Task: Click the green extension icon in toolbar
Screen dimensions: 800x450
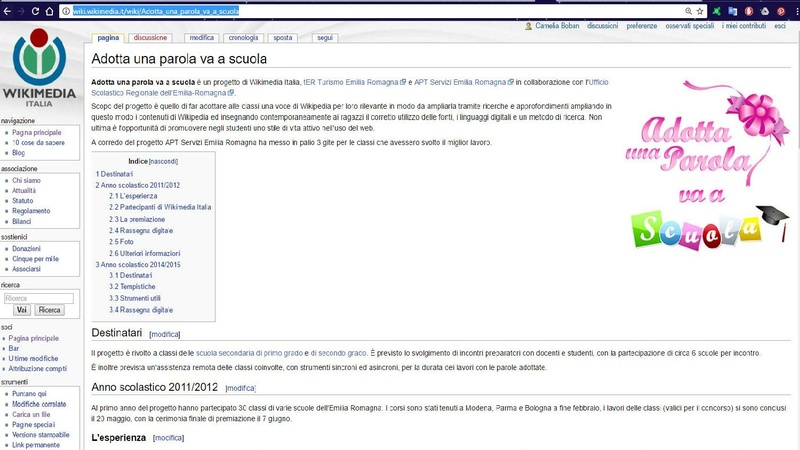Action: 716,11
